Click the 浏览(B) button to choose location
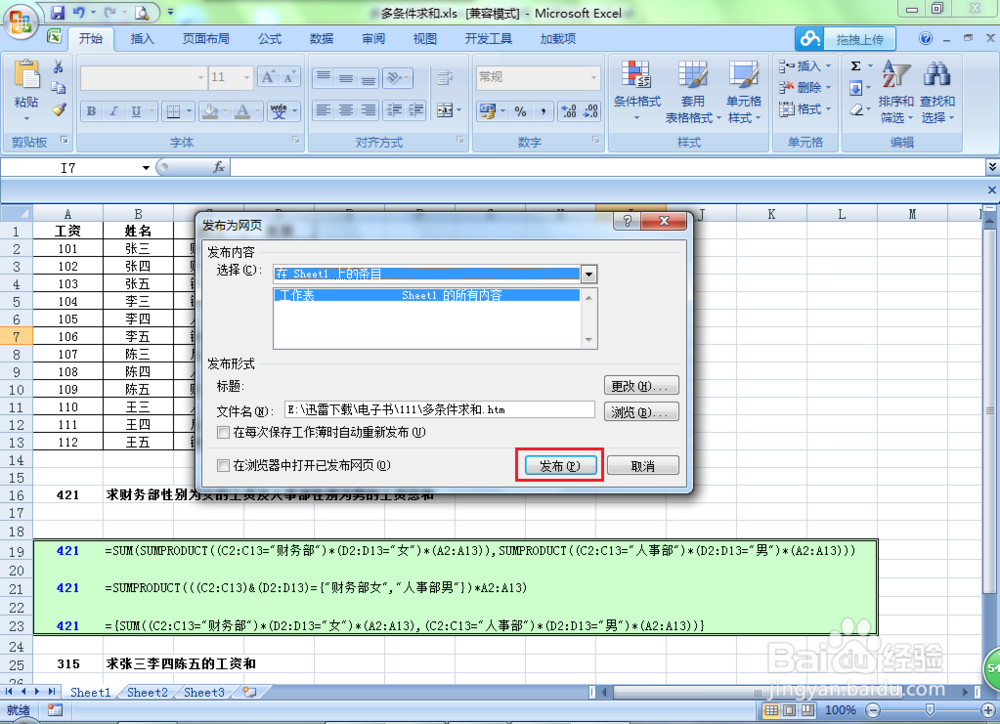 641,410
